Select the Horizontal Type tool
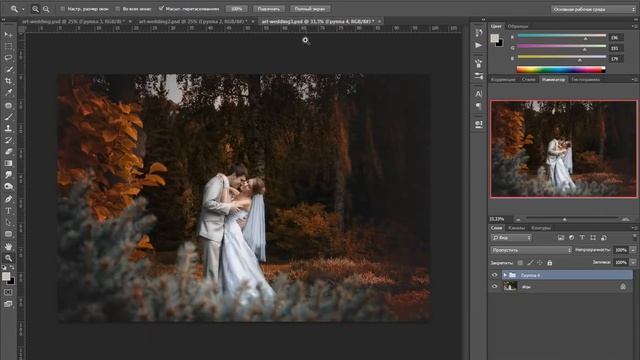The width and height of the screenshot is (640, 360). tap(8, 211)
